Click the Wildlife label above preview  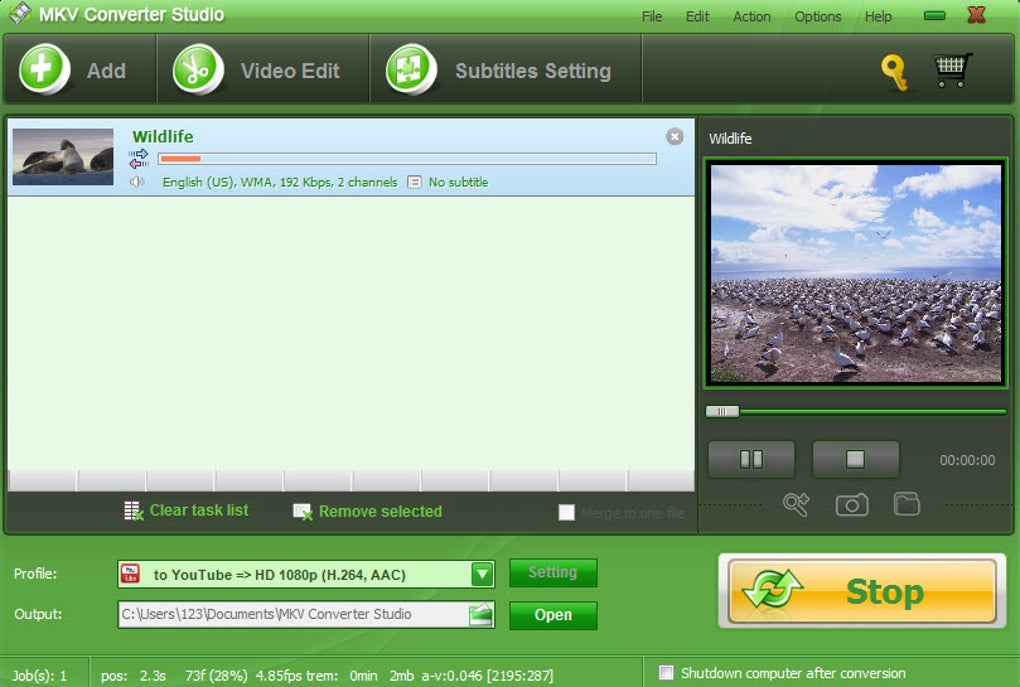(x=730, y=139)
